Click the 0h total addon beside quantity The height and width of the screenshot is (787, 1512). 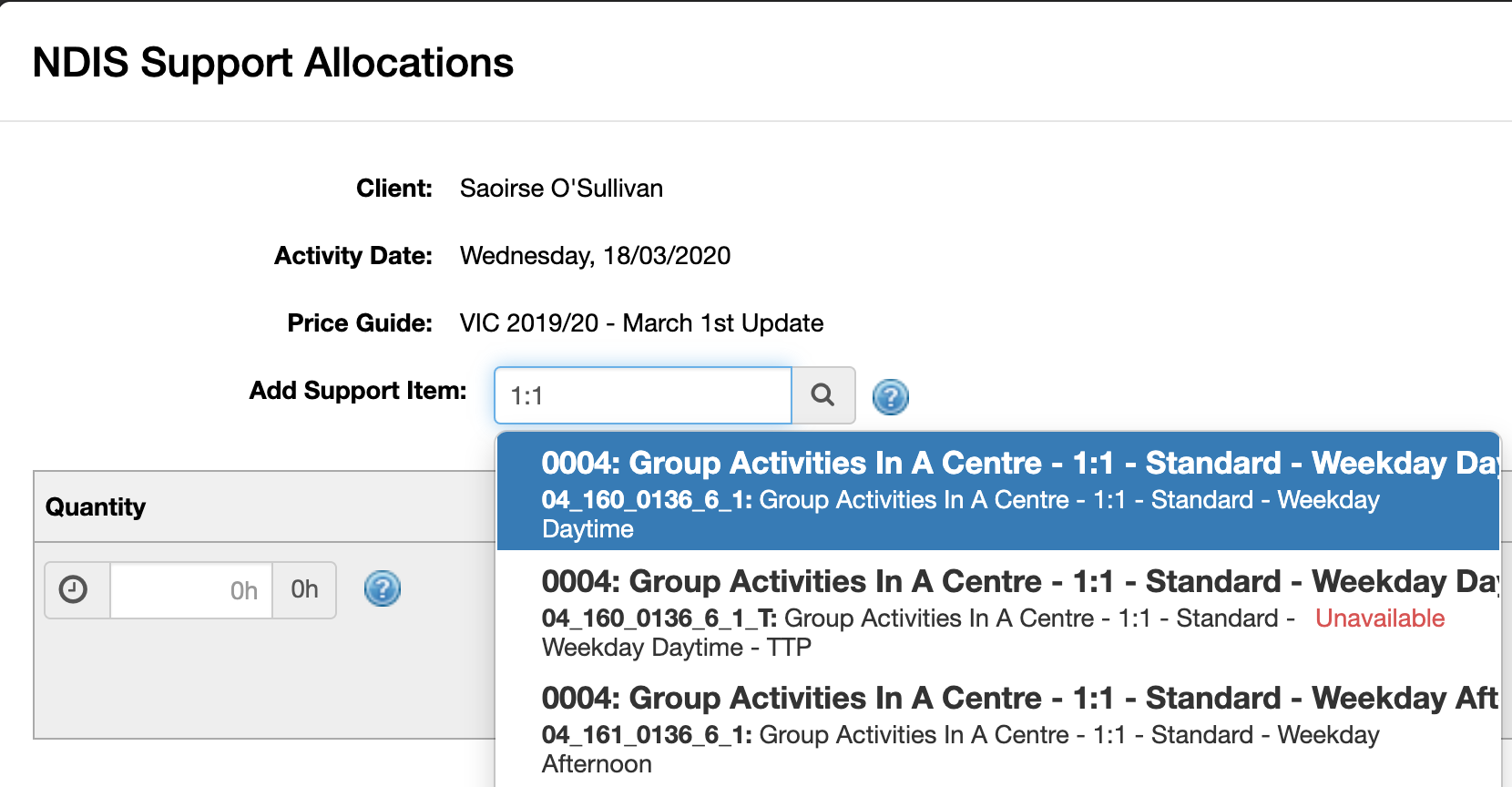click(304, 590)
